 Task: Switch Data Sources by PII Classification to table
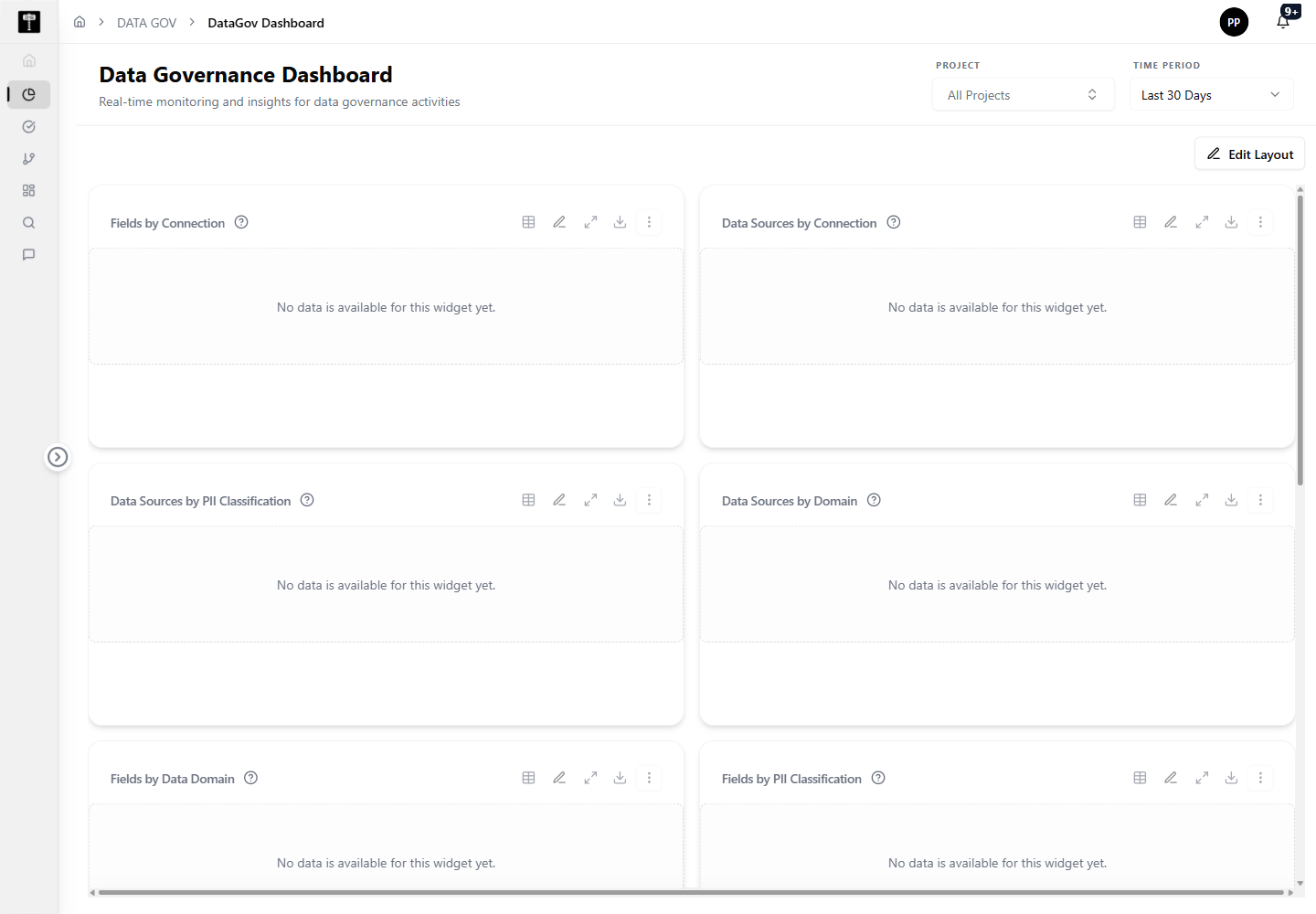(528, 500)
